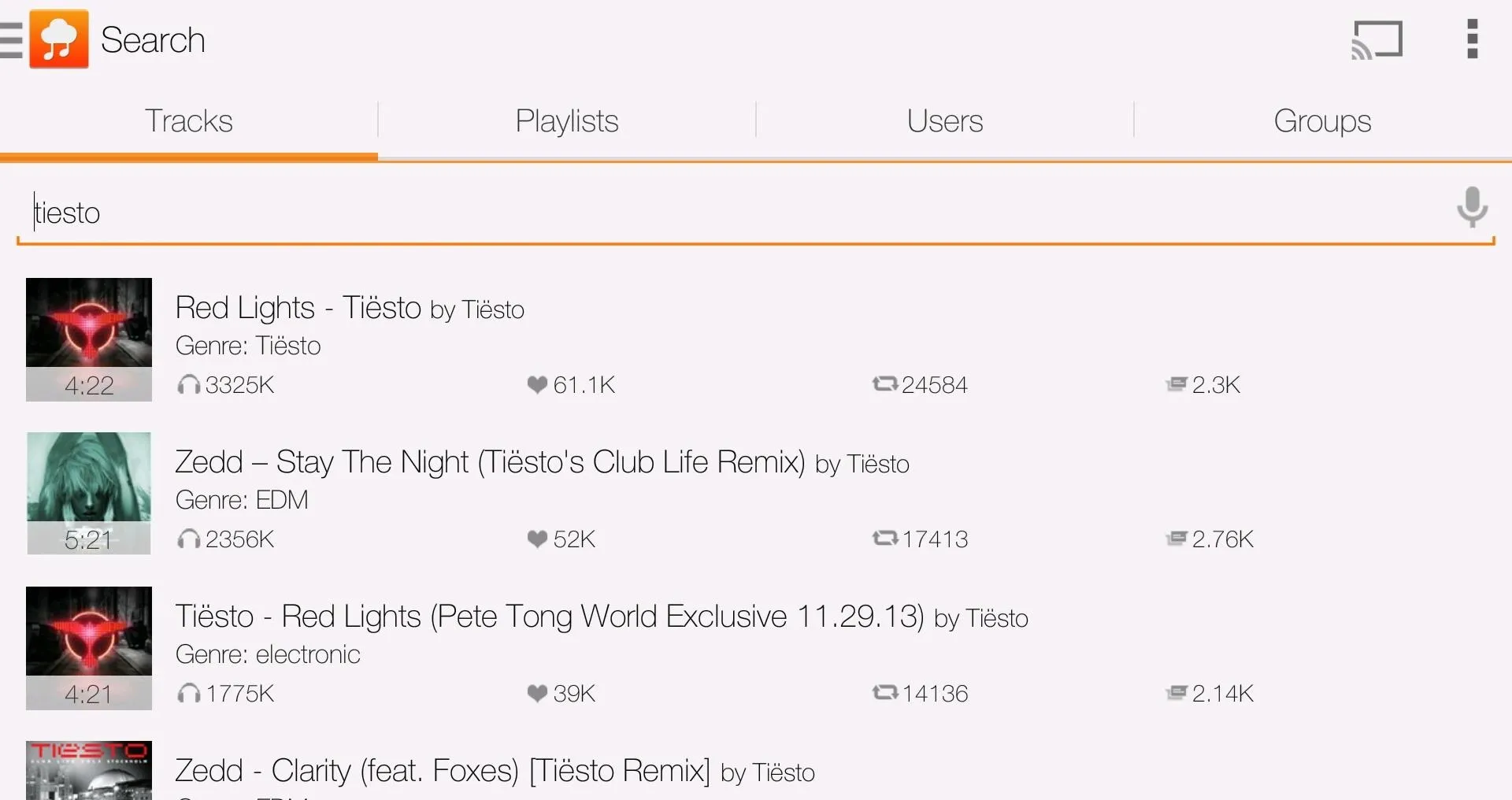Tap the repost icon showing 14136
The width and height of the screenshot is (1512, 800).
pyautogui.click(x=885, y=692)
